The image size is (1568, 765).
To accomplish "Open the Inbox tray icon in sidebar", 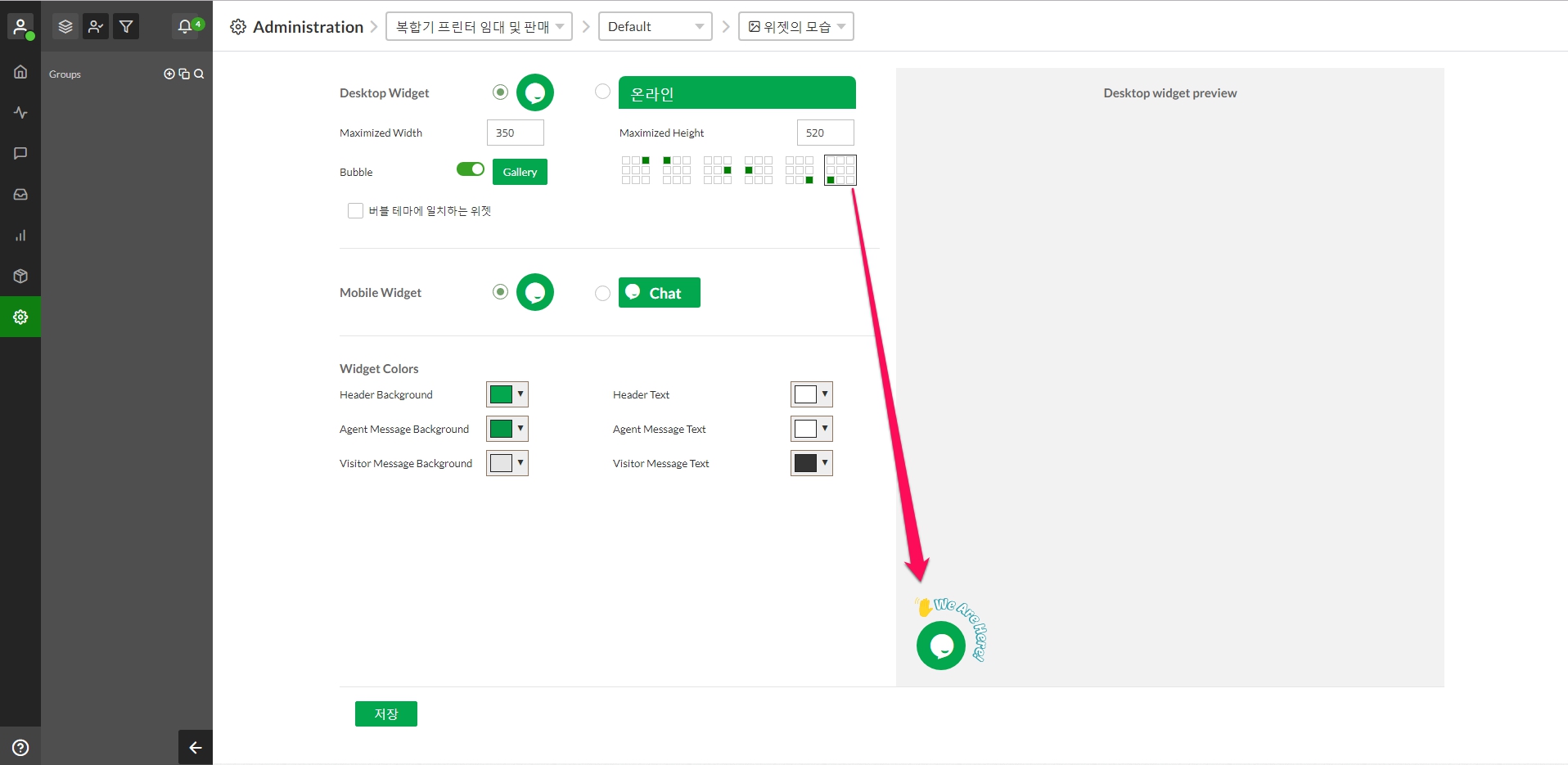I will click(x=20, y=195).
